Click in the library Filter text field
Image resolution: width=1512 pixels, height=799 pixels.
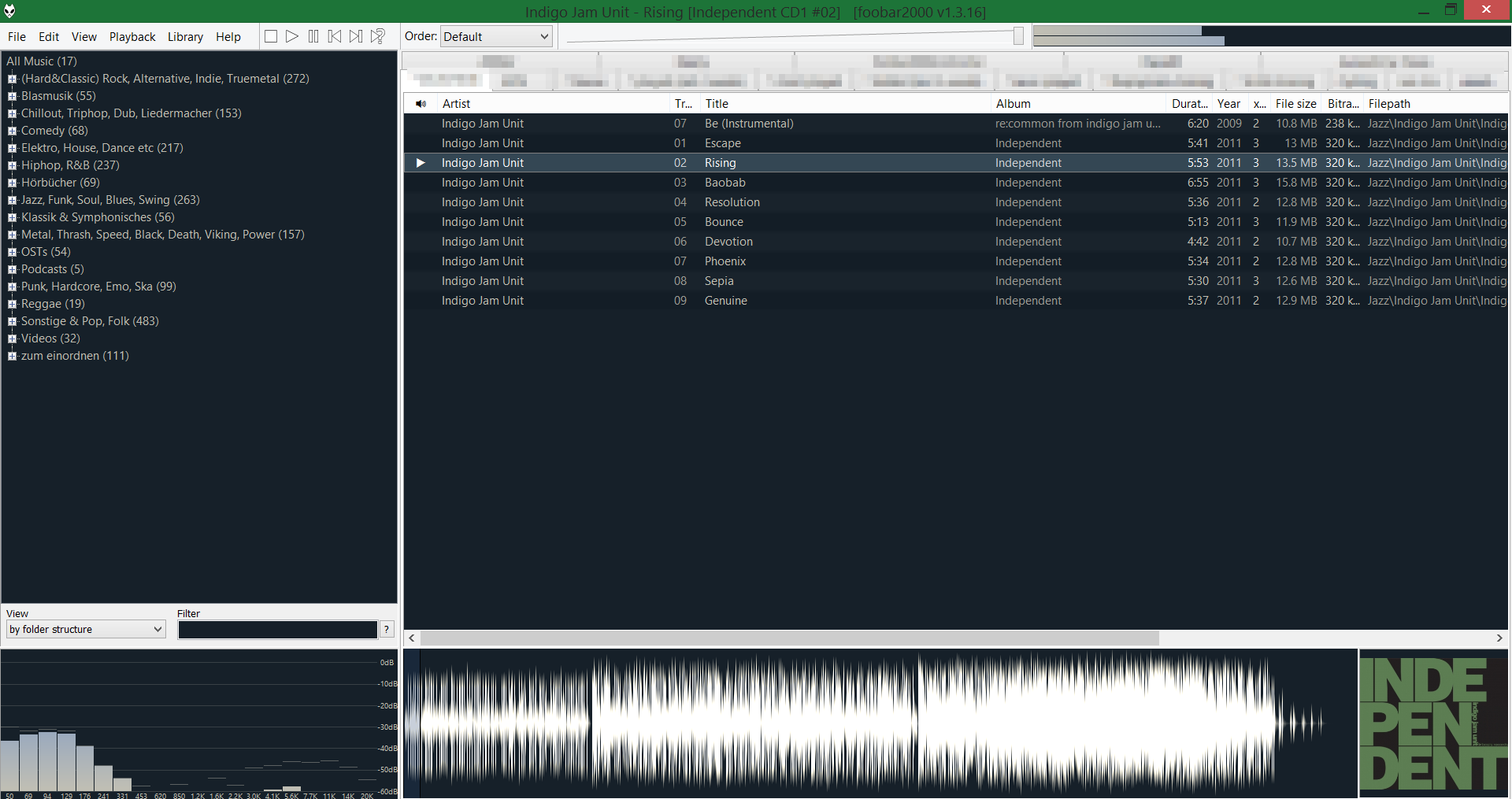(x=277, y=629)
